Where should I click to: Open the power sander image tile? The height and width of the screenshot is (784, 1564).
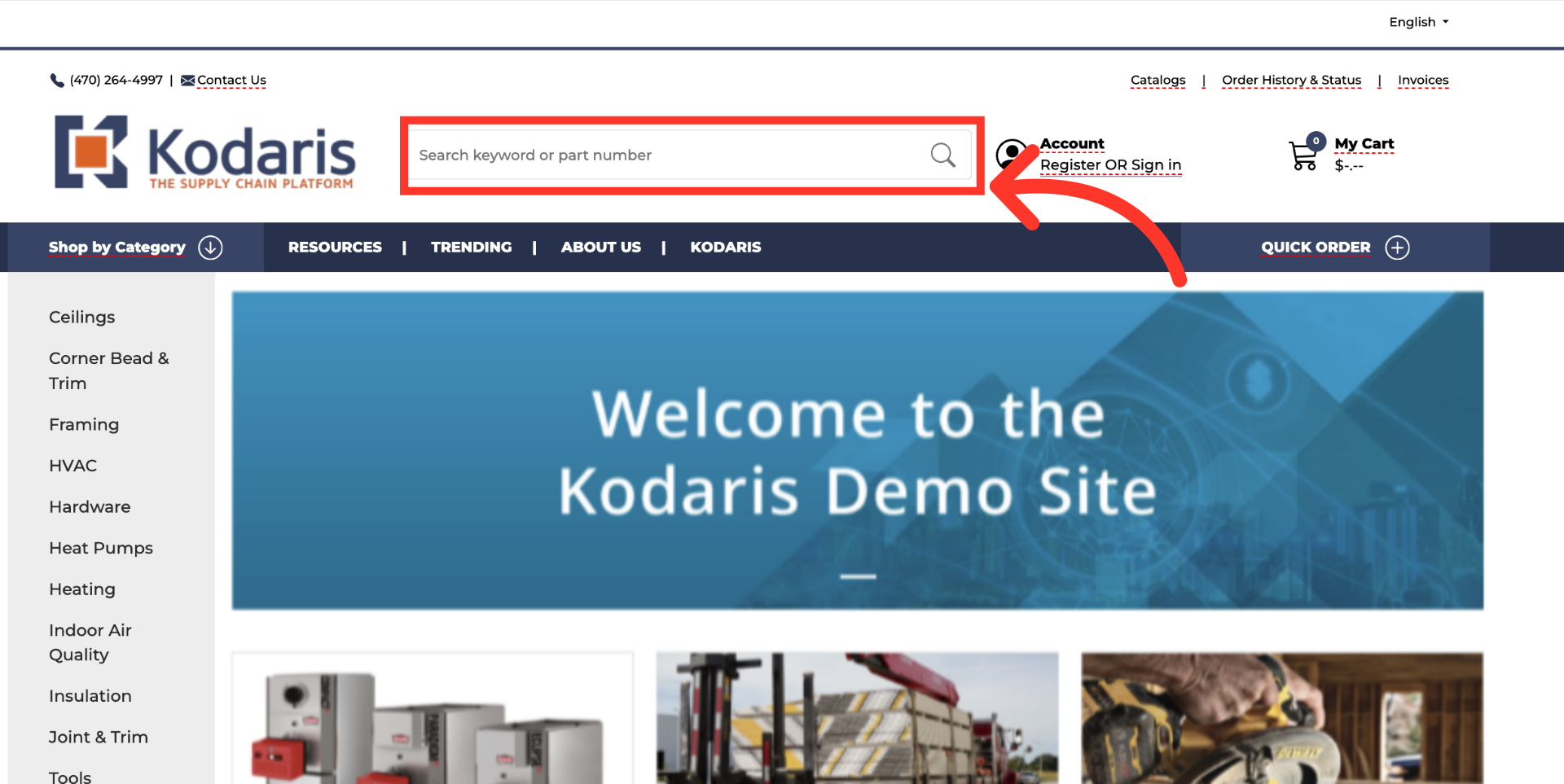(x=1282, y=718)
